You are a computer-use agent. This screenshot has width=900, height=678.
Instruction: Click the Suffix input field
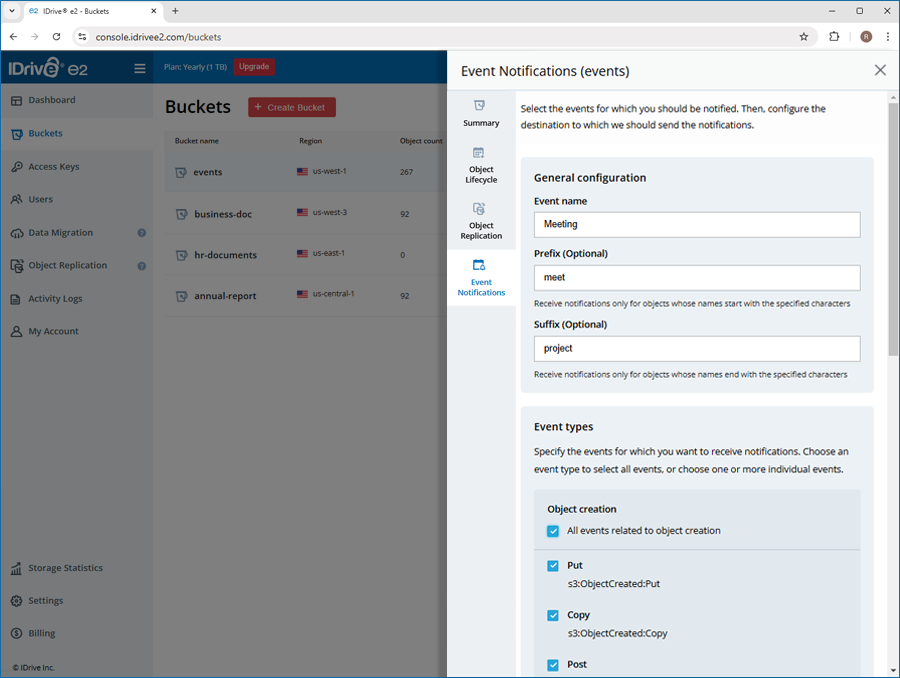pos(697,349)
